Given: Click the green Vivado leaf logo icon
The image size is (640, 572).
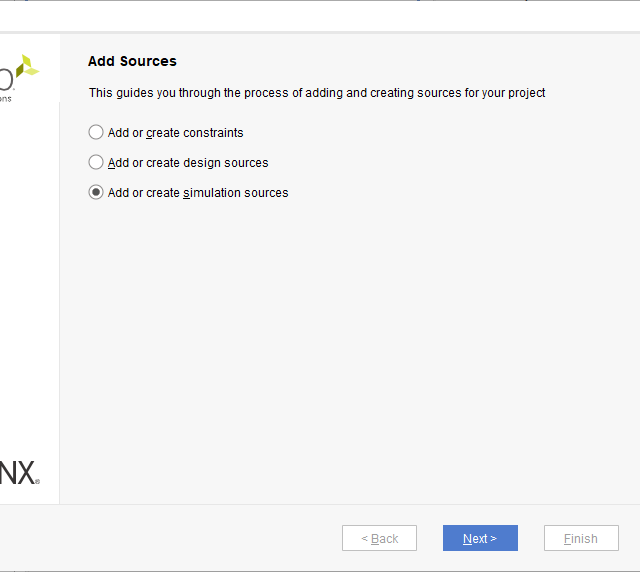Looking at the screenshot, I should [28, 67].
